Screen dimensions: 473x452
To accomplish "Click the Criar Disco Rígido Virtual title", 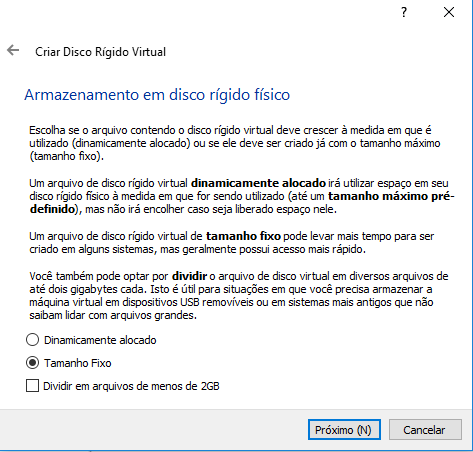I will pyautogui.click(x=101, y=52).
